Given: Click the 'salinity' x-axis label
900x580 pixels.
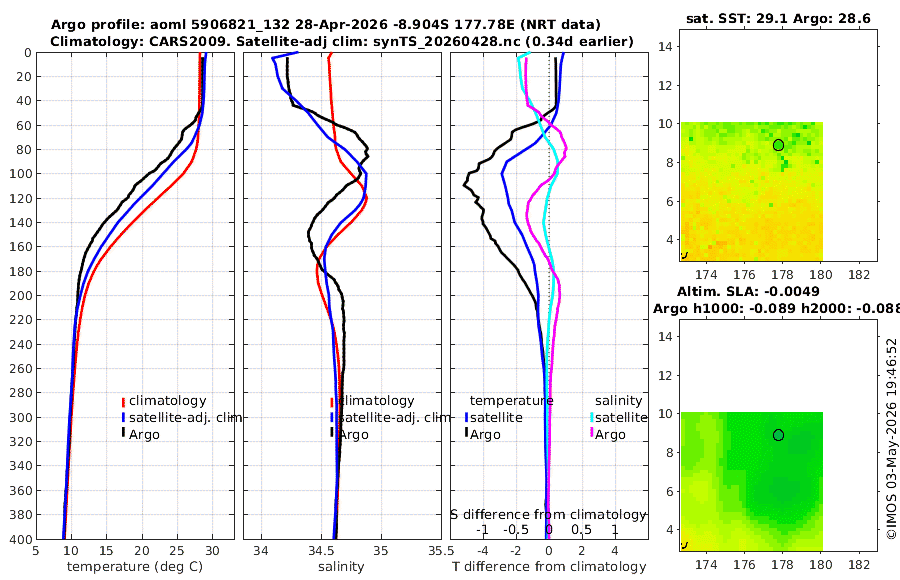Looking at the screenshot, I should point(341,567).
